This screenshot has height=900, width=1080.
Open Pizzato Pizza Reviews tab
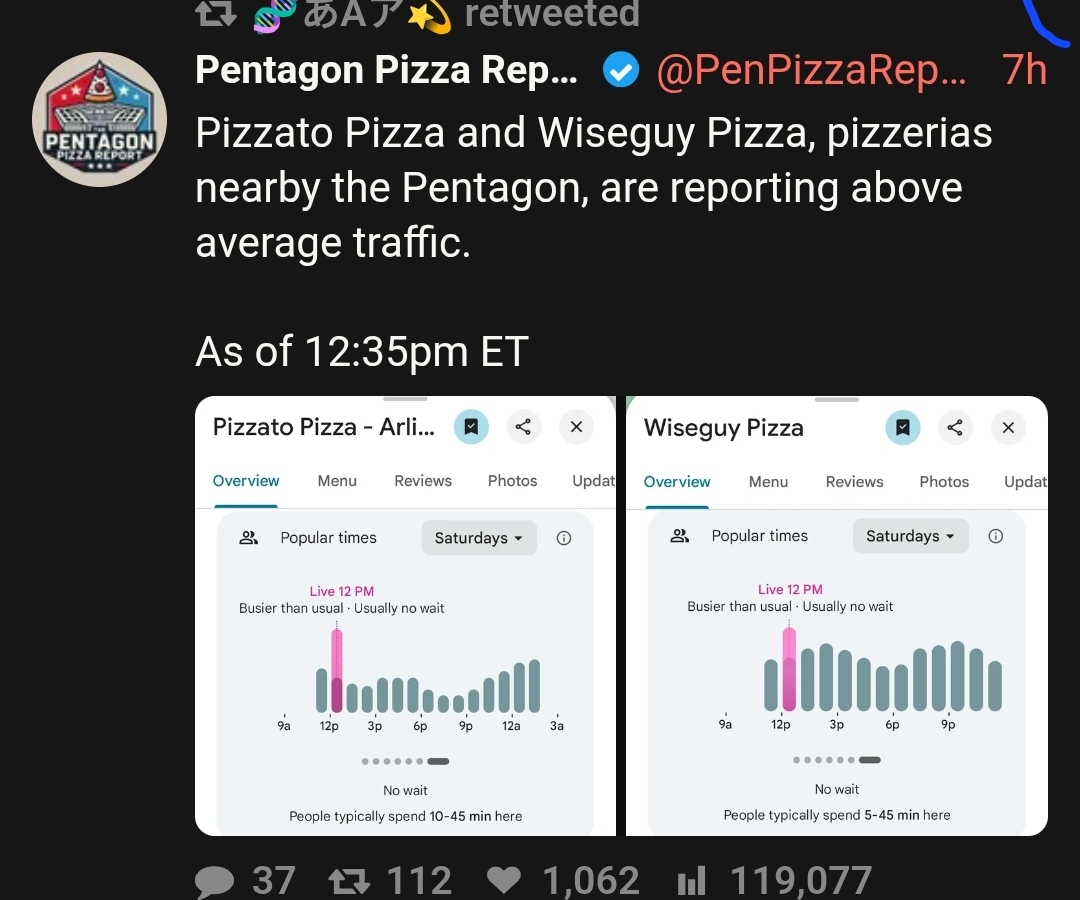coord(423,481)
